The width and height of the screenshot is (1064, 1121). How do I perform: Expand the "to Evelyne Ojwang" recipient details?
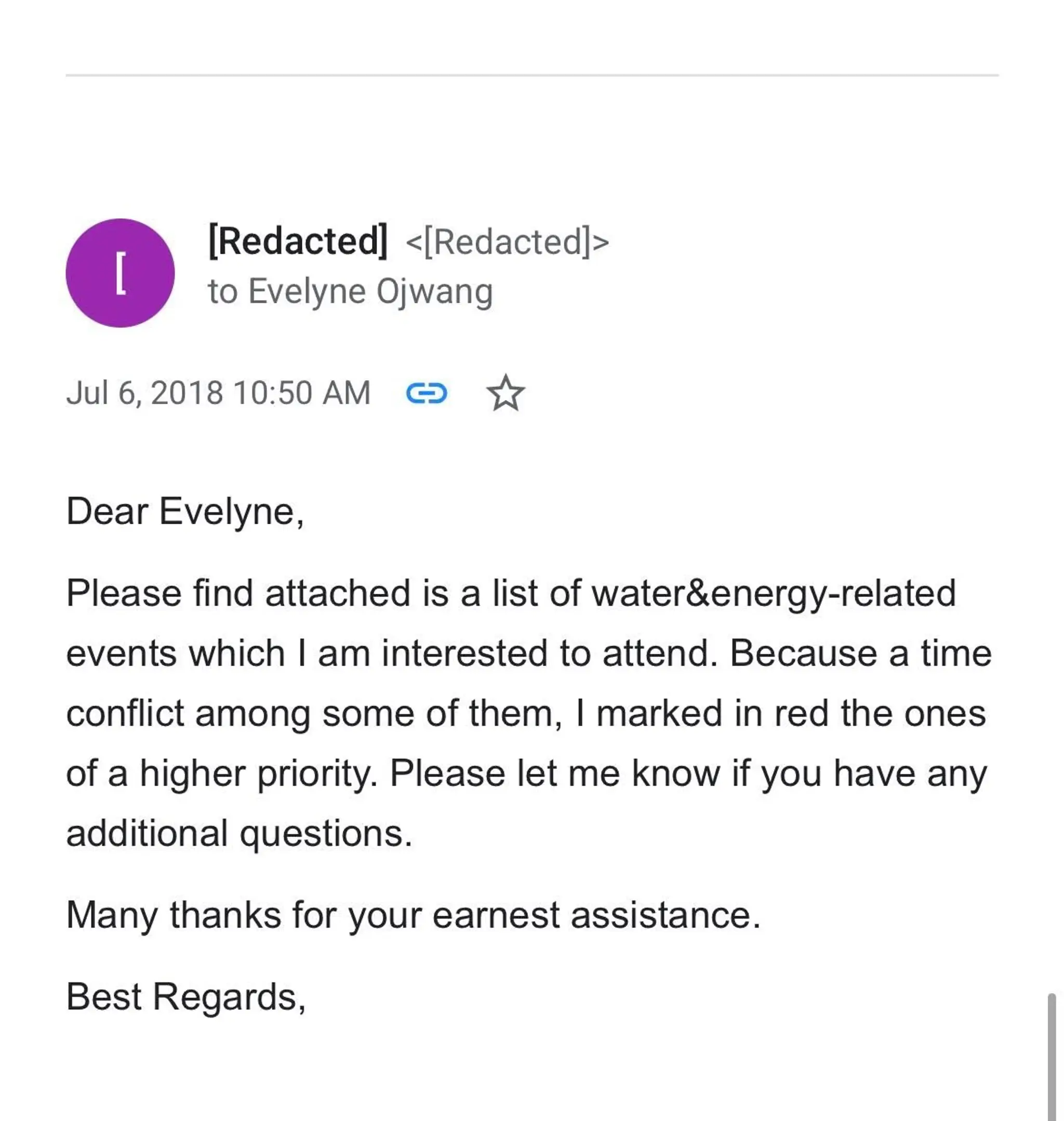coord(351,292)
